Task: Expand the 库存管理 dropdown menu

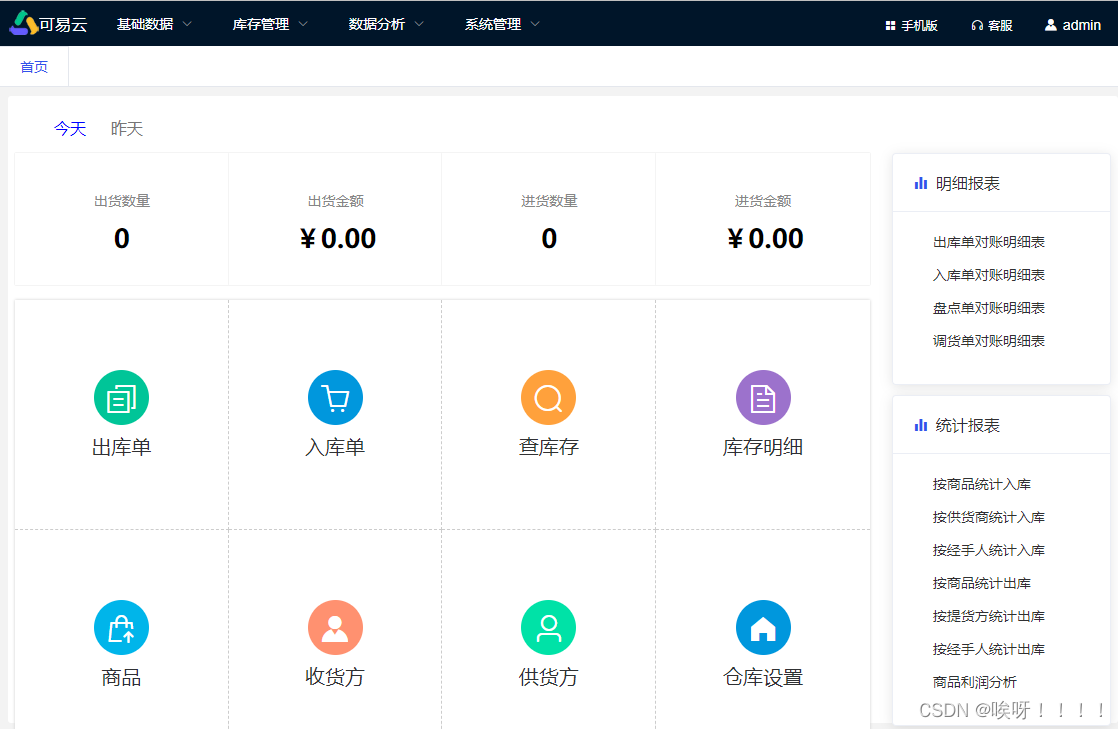Action: [261, 23]
